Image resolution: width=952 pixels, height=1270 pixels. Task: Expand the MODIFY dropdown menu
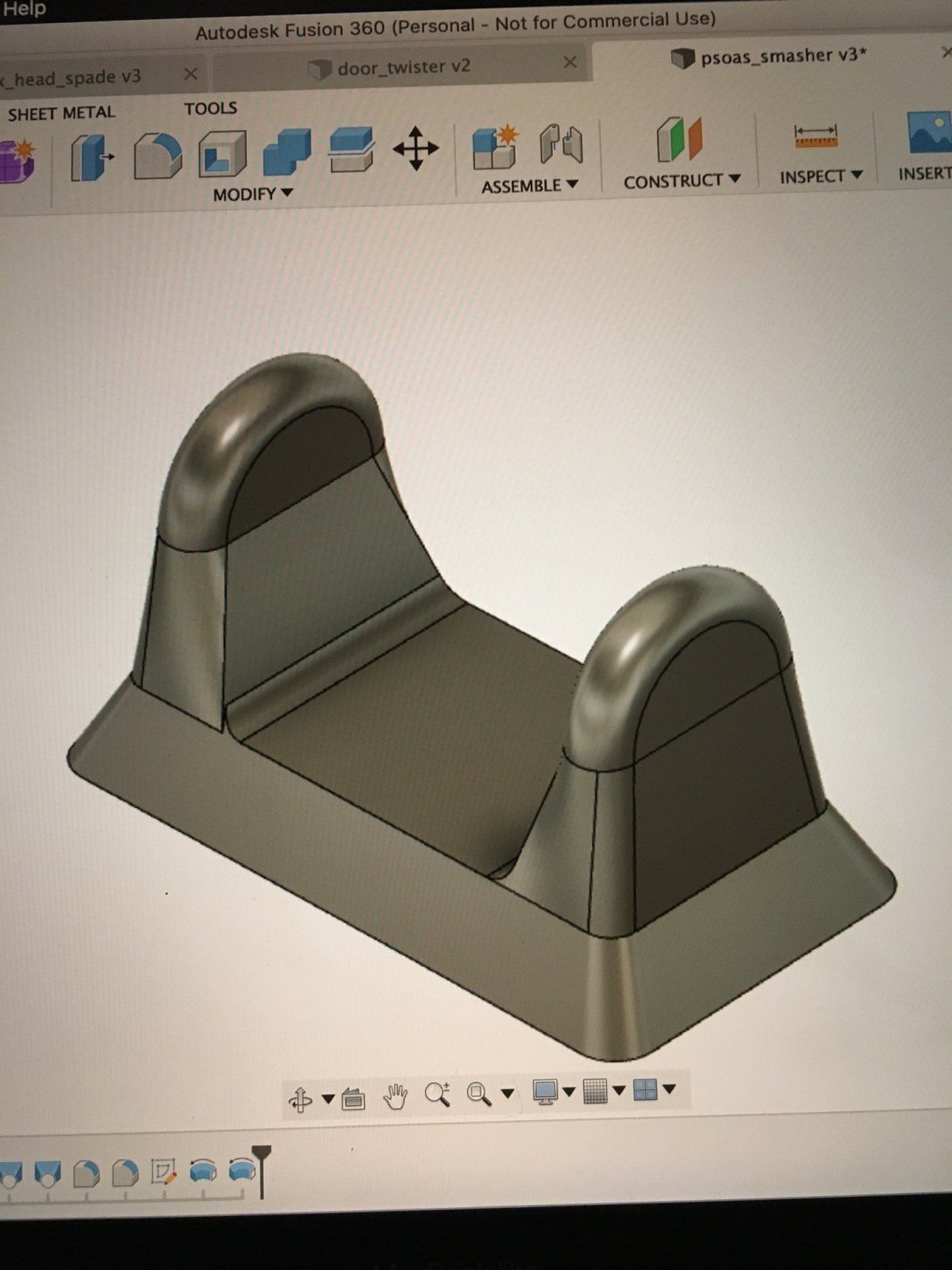click(253, 194)
